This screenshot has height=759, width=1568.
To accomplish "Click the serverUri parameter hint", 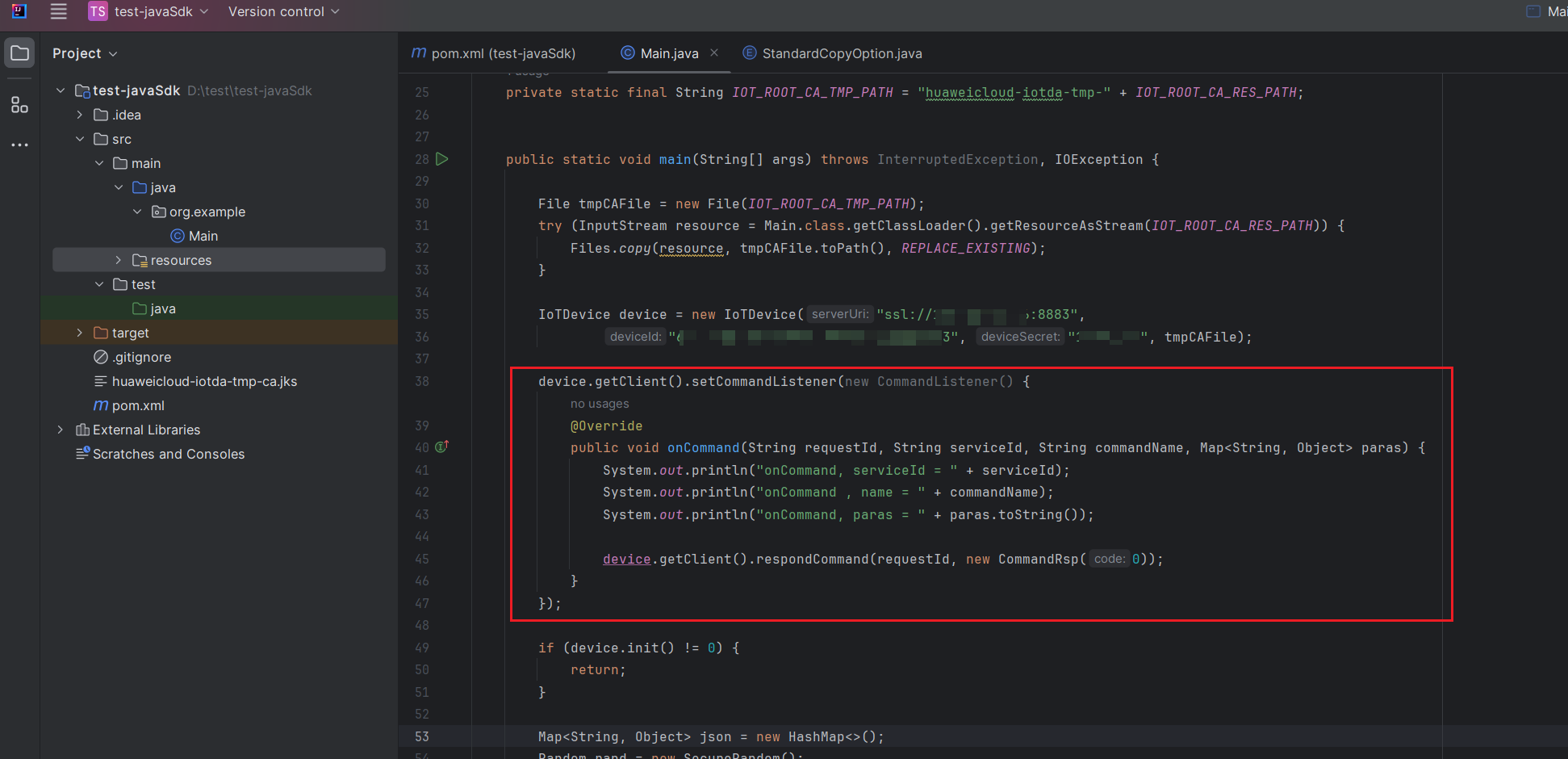I will click(x=839, y=314).
